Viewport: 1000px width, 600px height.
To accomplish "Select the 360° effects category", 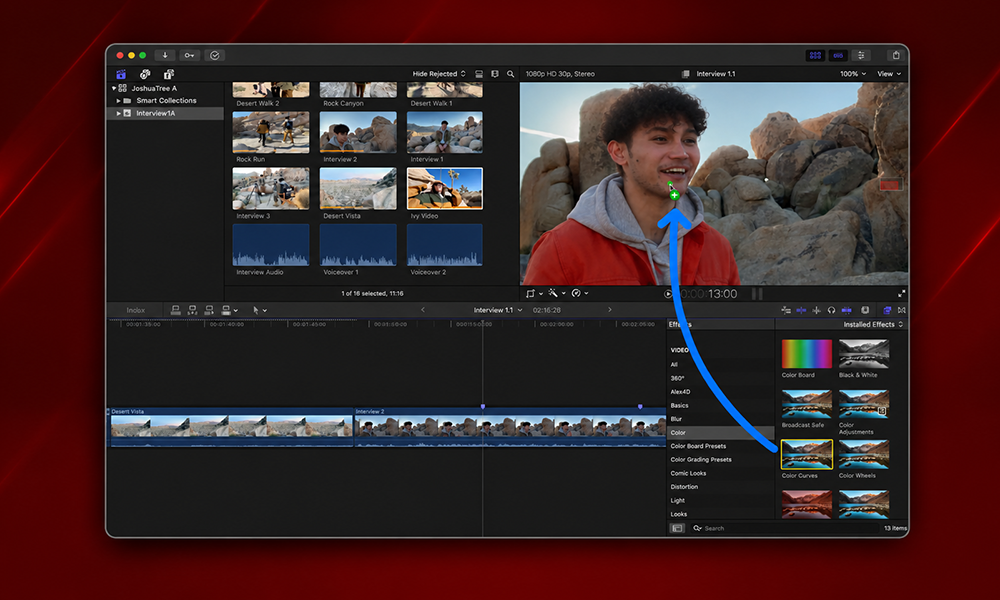I will pyautogui.click(x=677, y=378).
